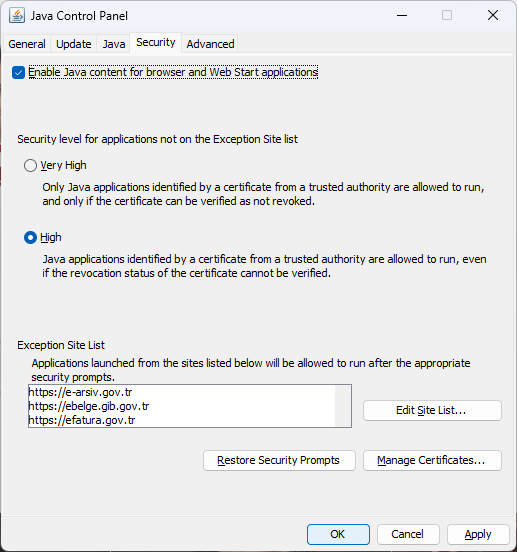Switch to the Update tab
The image size is (518, 552).
pos(74,44)
